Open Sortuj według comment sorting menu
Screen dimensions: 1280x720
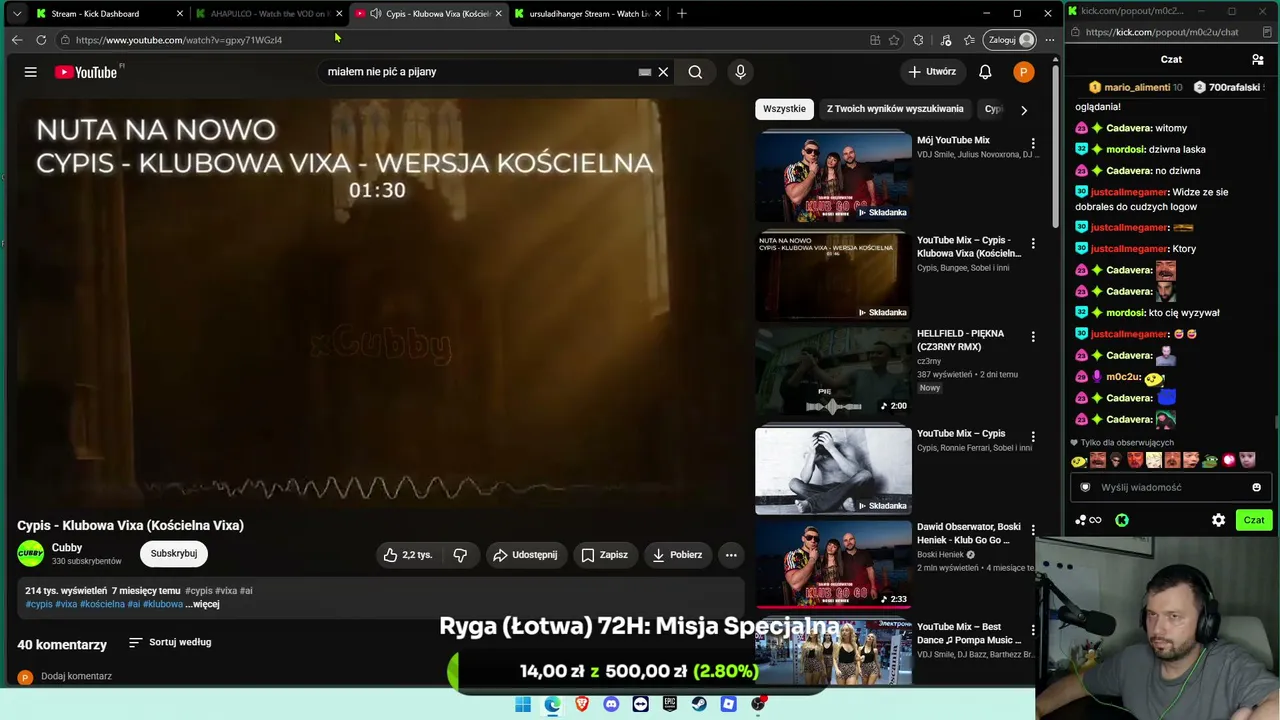click(x=170, y=642)
